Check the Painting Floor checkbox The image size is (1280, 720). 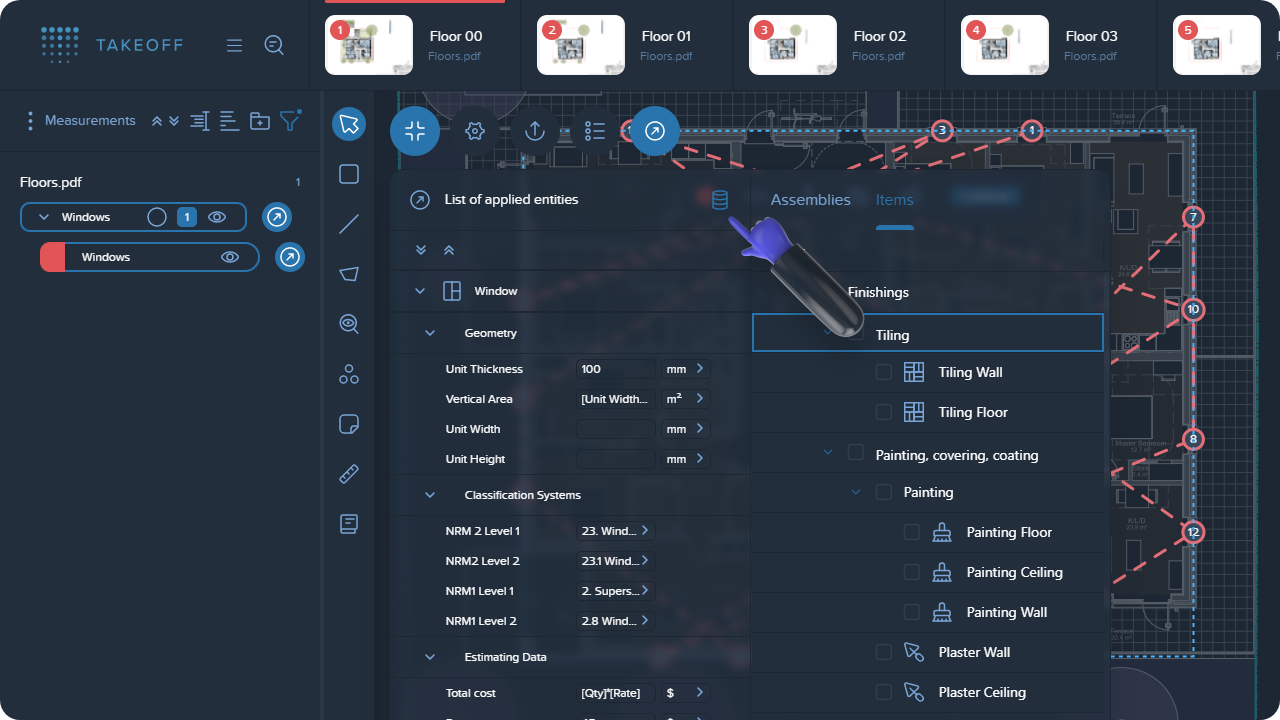912,532
